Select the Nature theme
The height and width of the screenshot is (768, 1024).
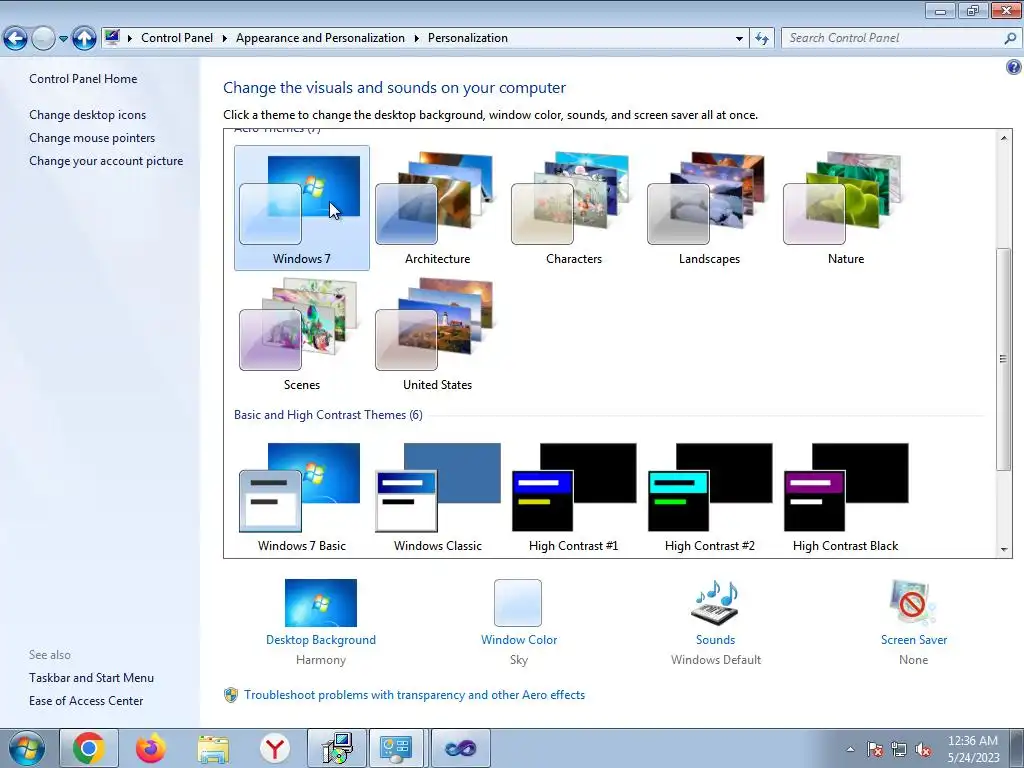[845, 208]
